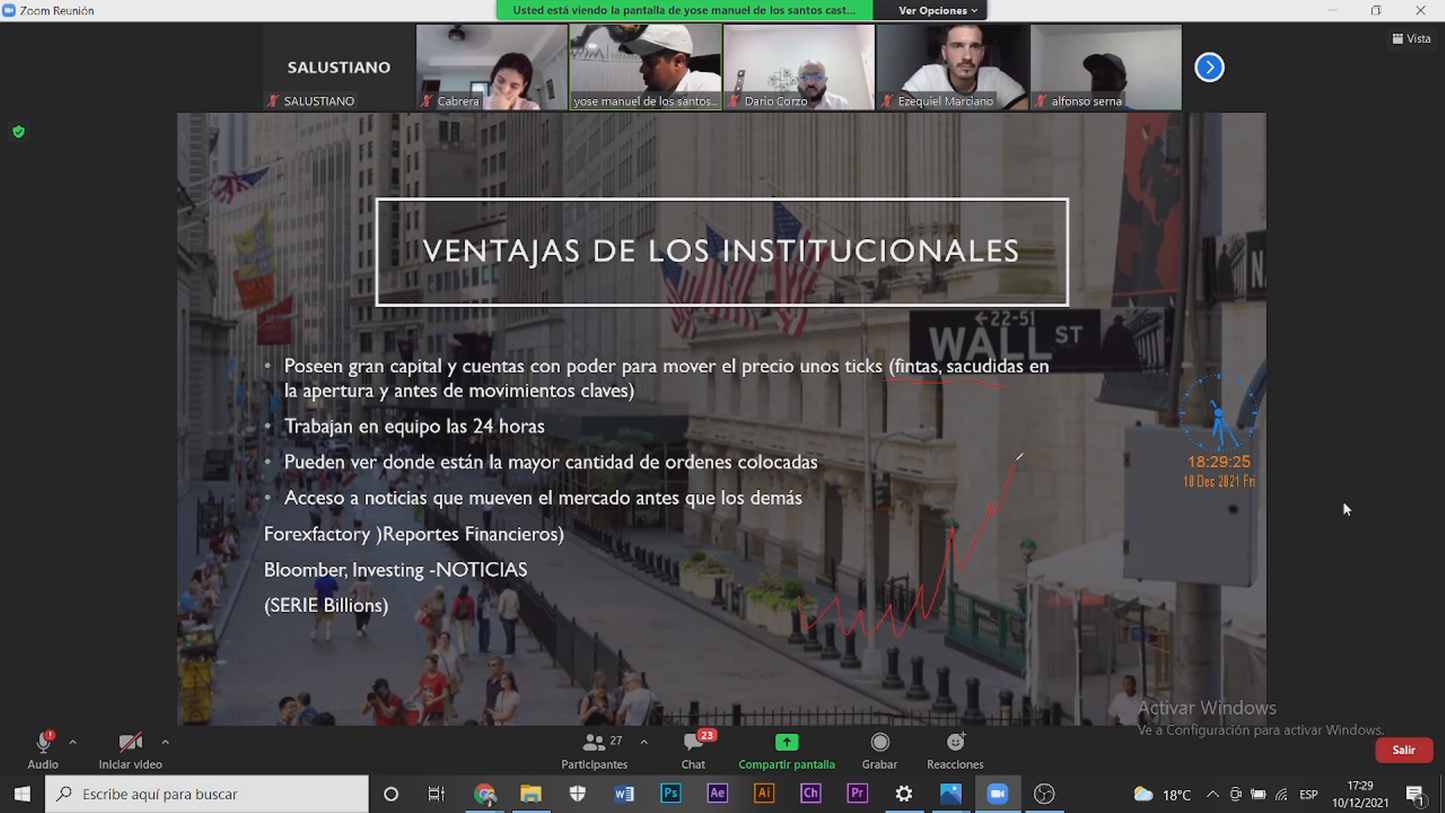Viewport: 1445px width, 813px height.
Task: Select Ezequiel Marciano's video thumbnail
Action: point(952,67)
